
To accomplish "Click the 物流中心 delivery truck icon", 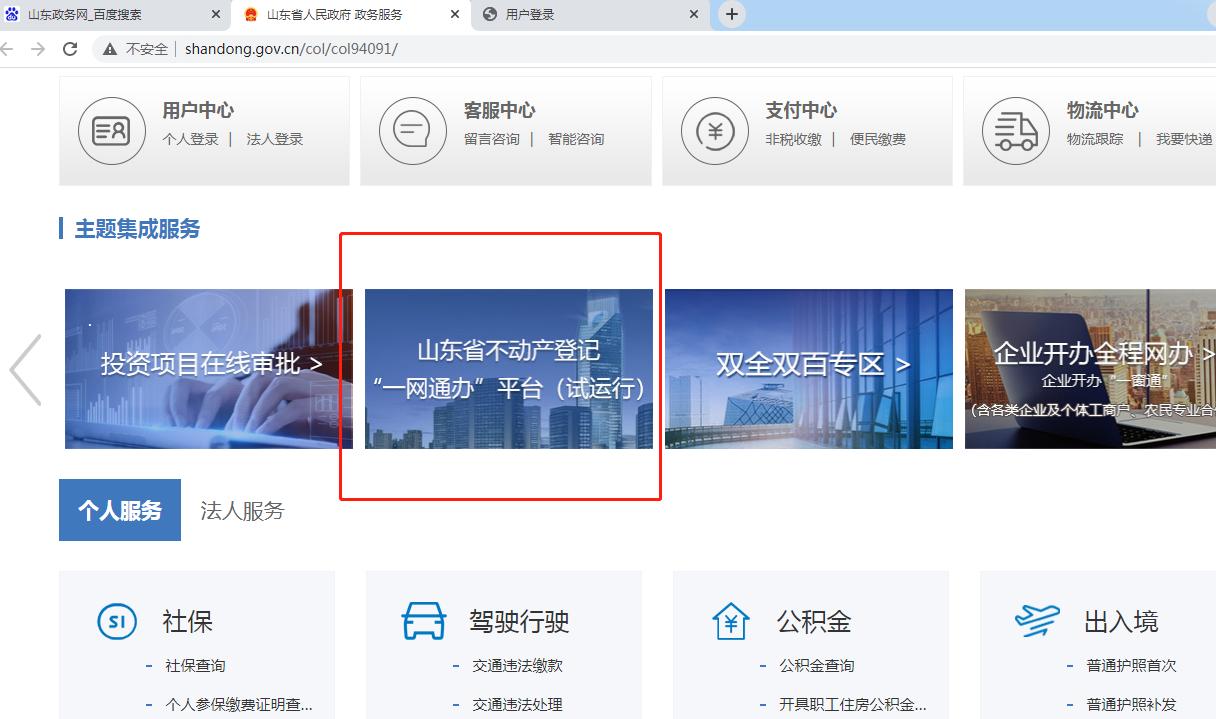I will click(1016, 130).
